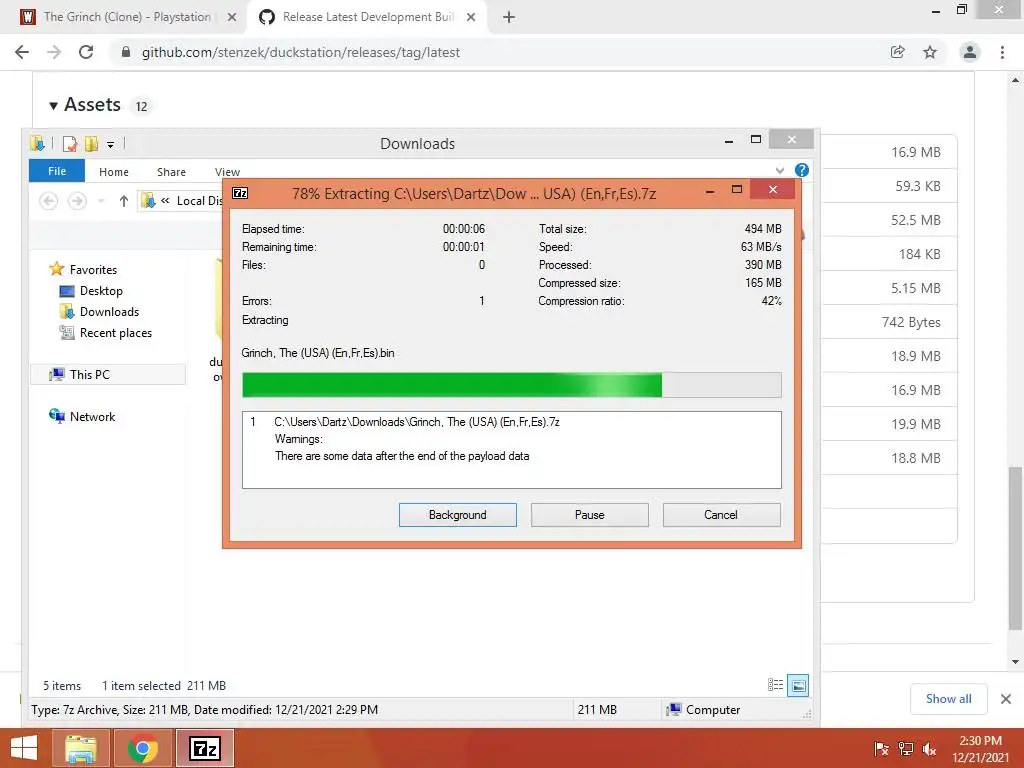Click Computer in Explorer status bar

(704, 709)
